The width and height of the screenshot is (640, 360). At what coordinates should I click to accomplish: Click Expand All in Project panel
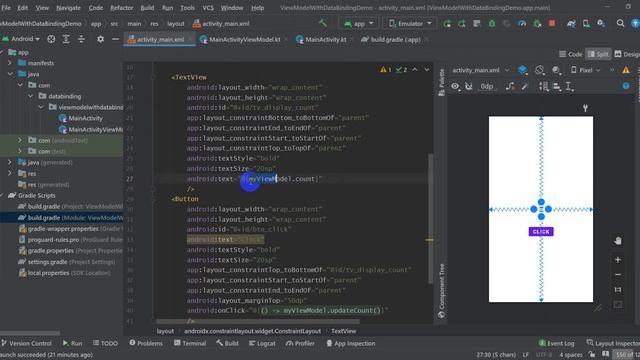coord(66,39)
